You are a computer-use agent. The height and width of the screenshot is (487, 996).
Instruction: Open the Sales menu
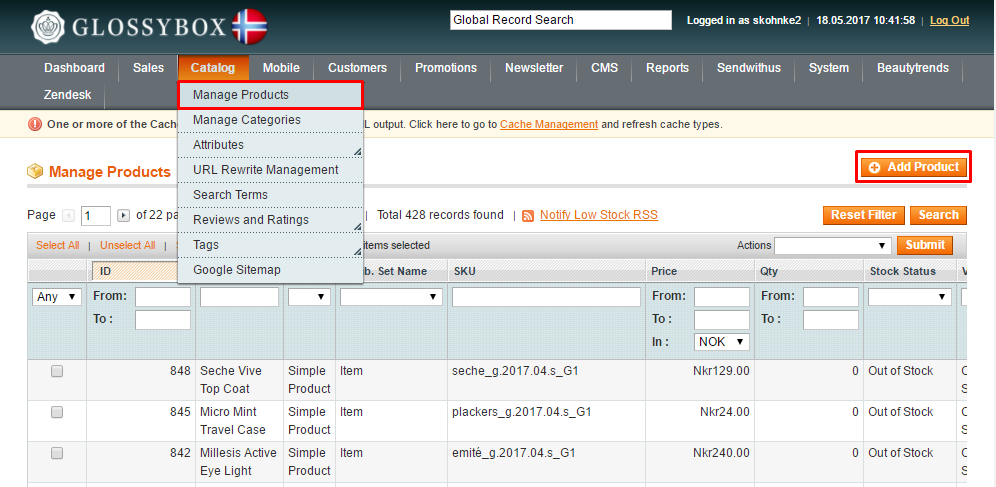click(148, 68)
